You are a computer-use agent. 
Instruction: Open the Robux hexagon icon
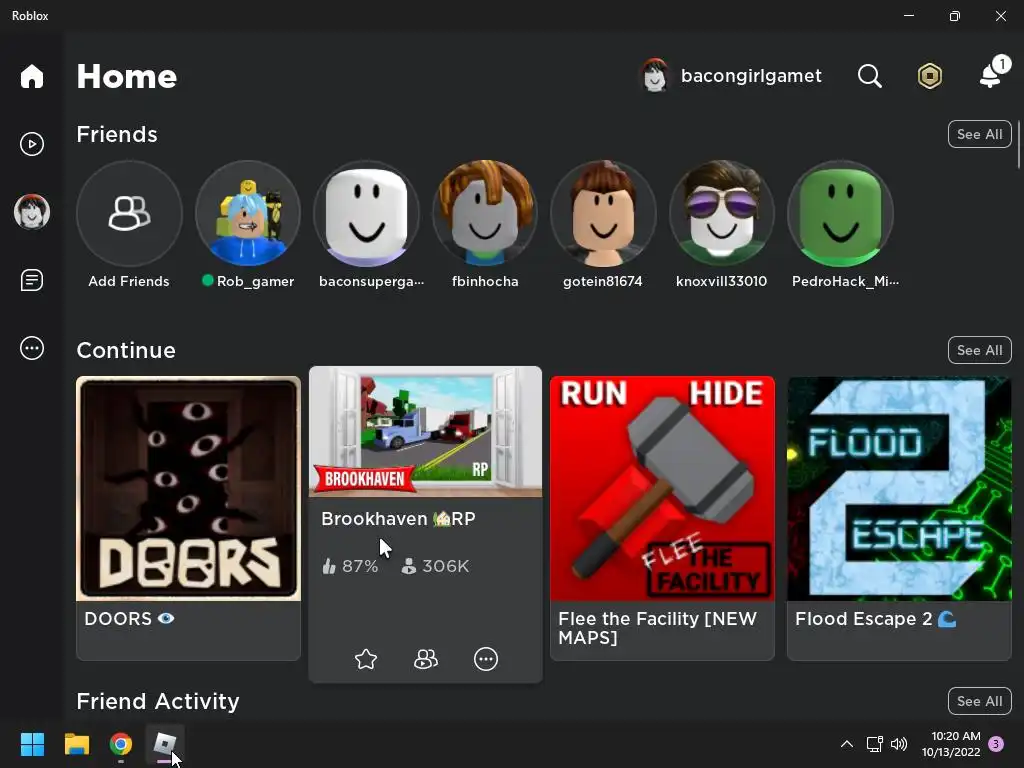tap(929, 76)
